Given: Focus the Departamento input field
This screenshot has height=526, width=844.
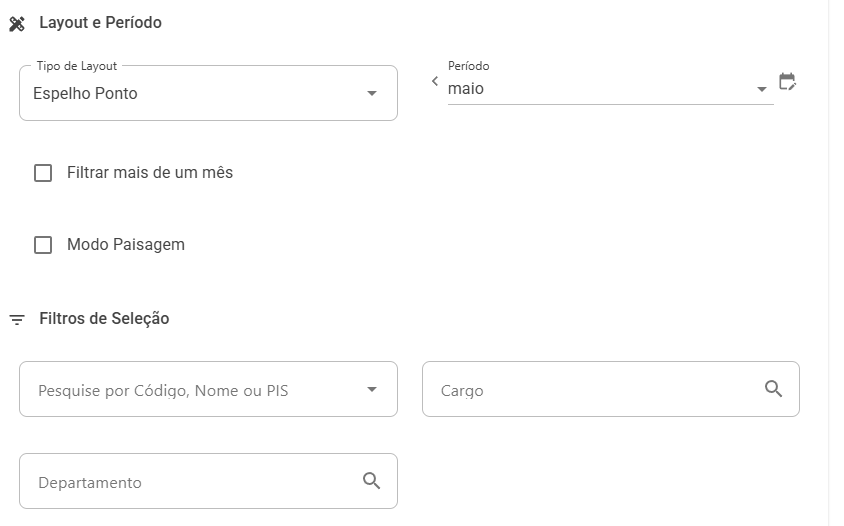Looking at the screenshot, I should click(x=208, y=481).
